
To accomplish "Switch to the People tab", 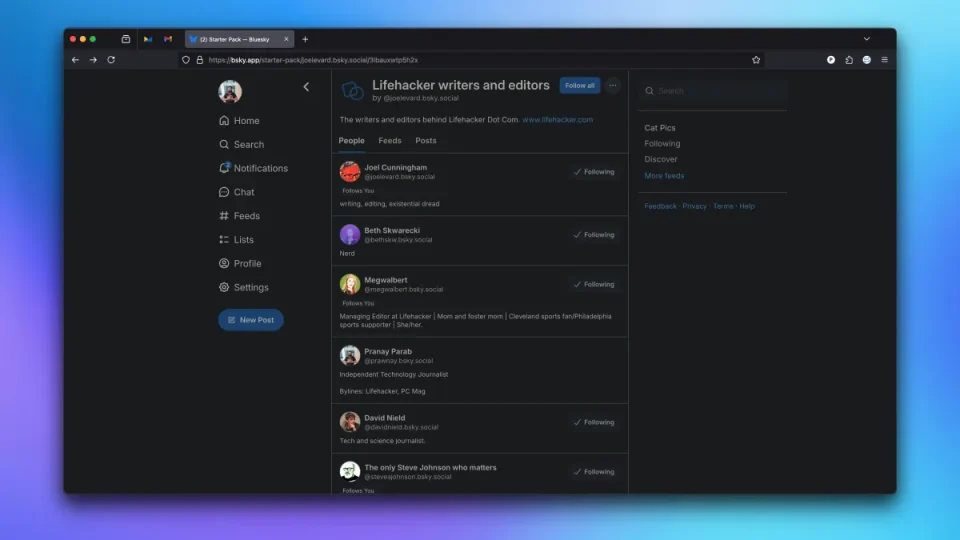I will [351, 141].
